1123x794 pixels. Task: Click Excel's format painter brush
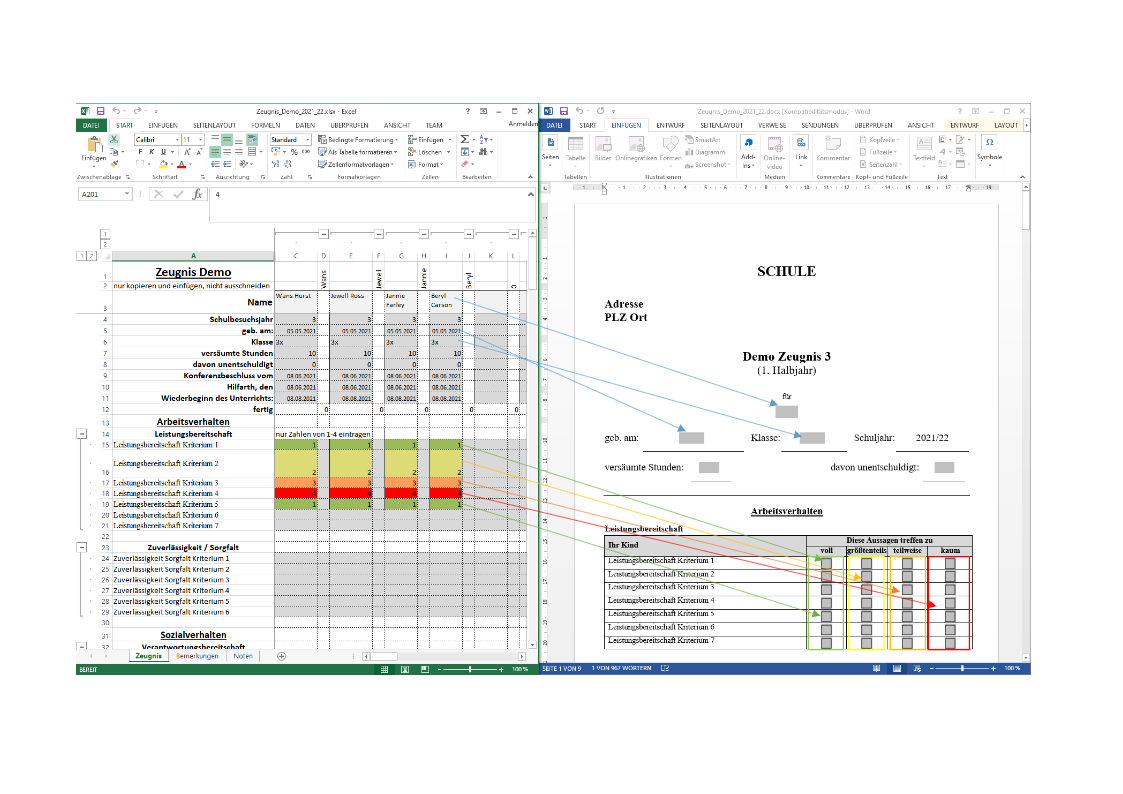coord(114,164)
